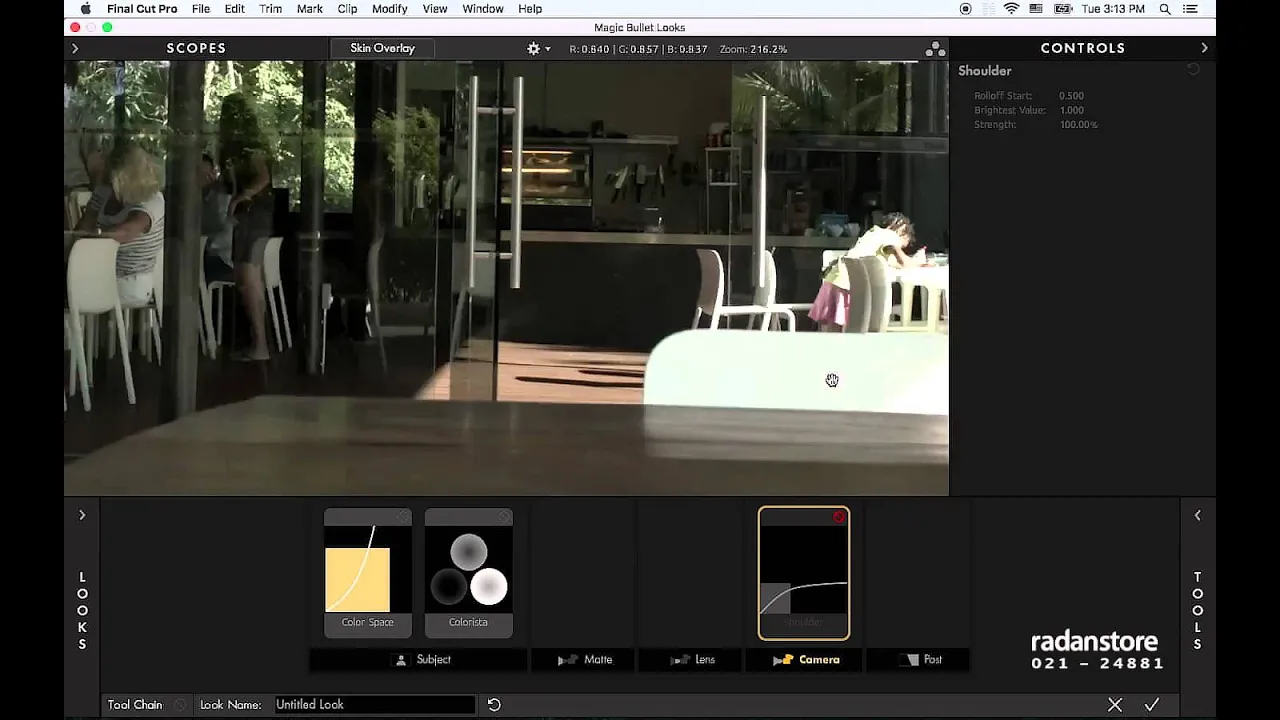This screenshot has width=1280, height=720.
Task: Reset the Shoulder tool parameters
Action: tap(1193, 70)
